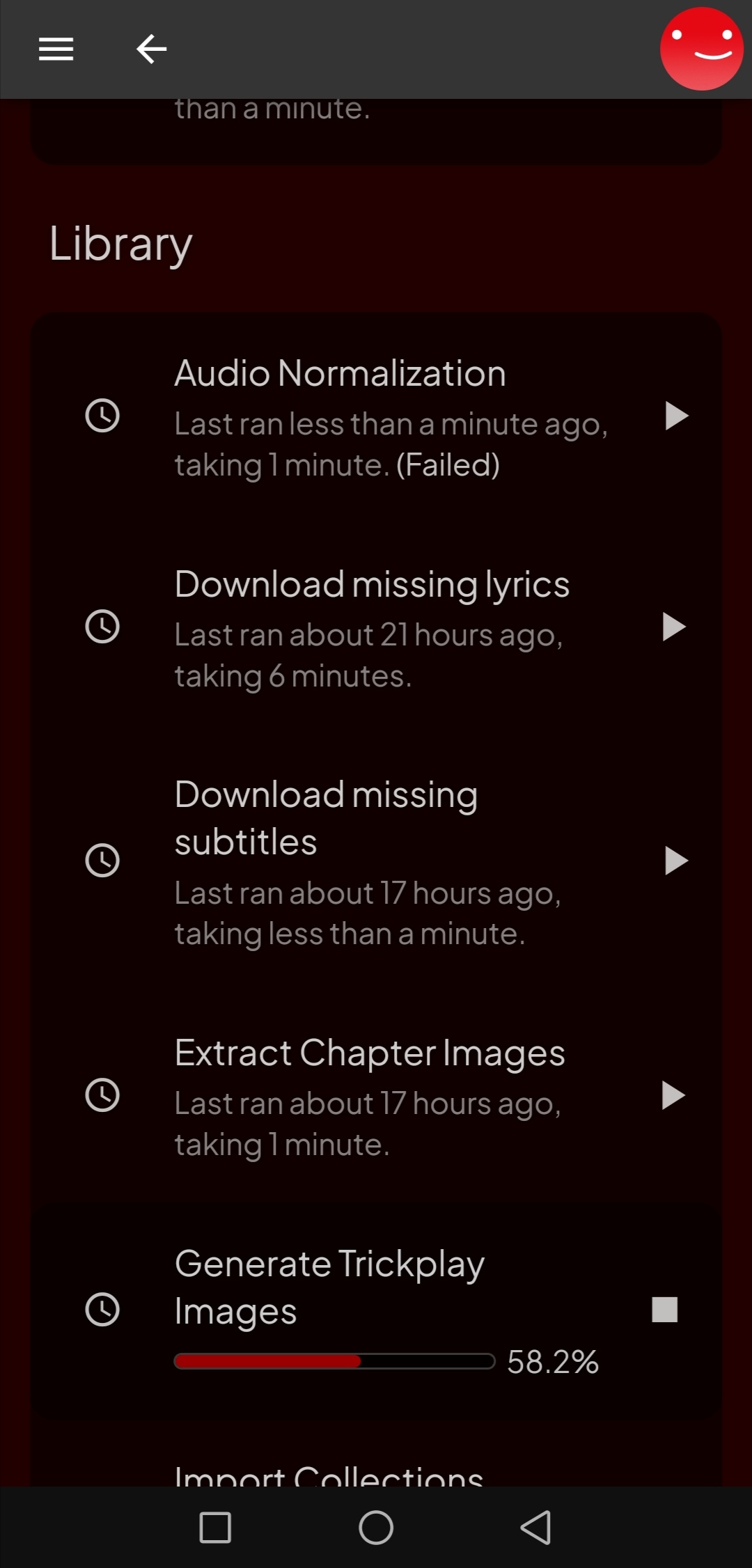
Task: Stop the Generate Trickplay Images task
Action: click(x=665, y=1310)
